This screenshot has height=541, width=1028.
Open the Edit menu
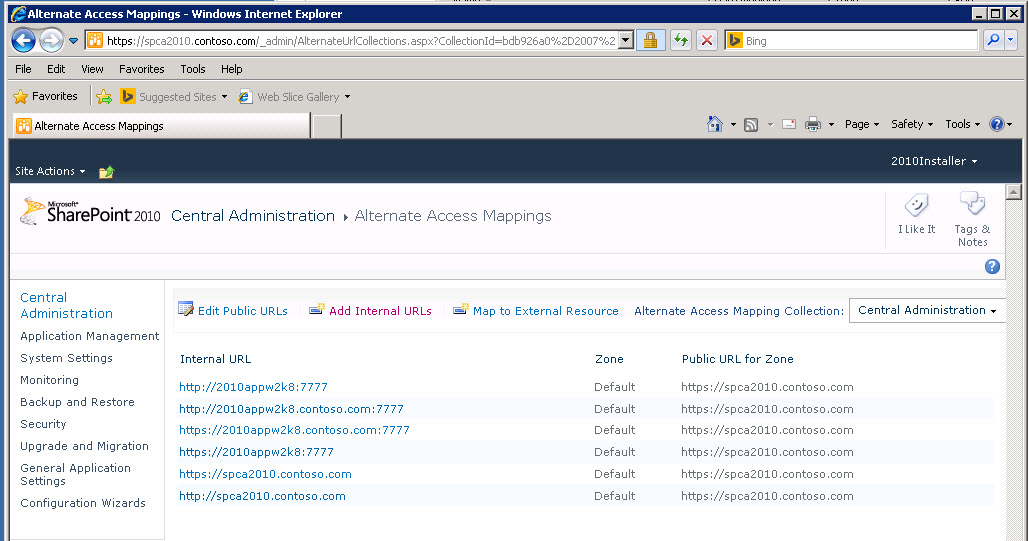point(56,69)
